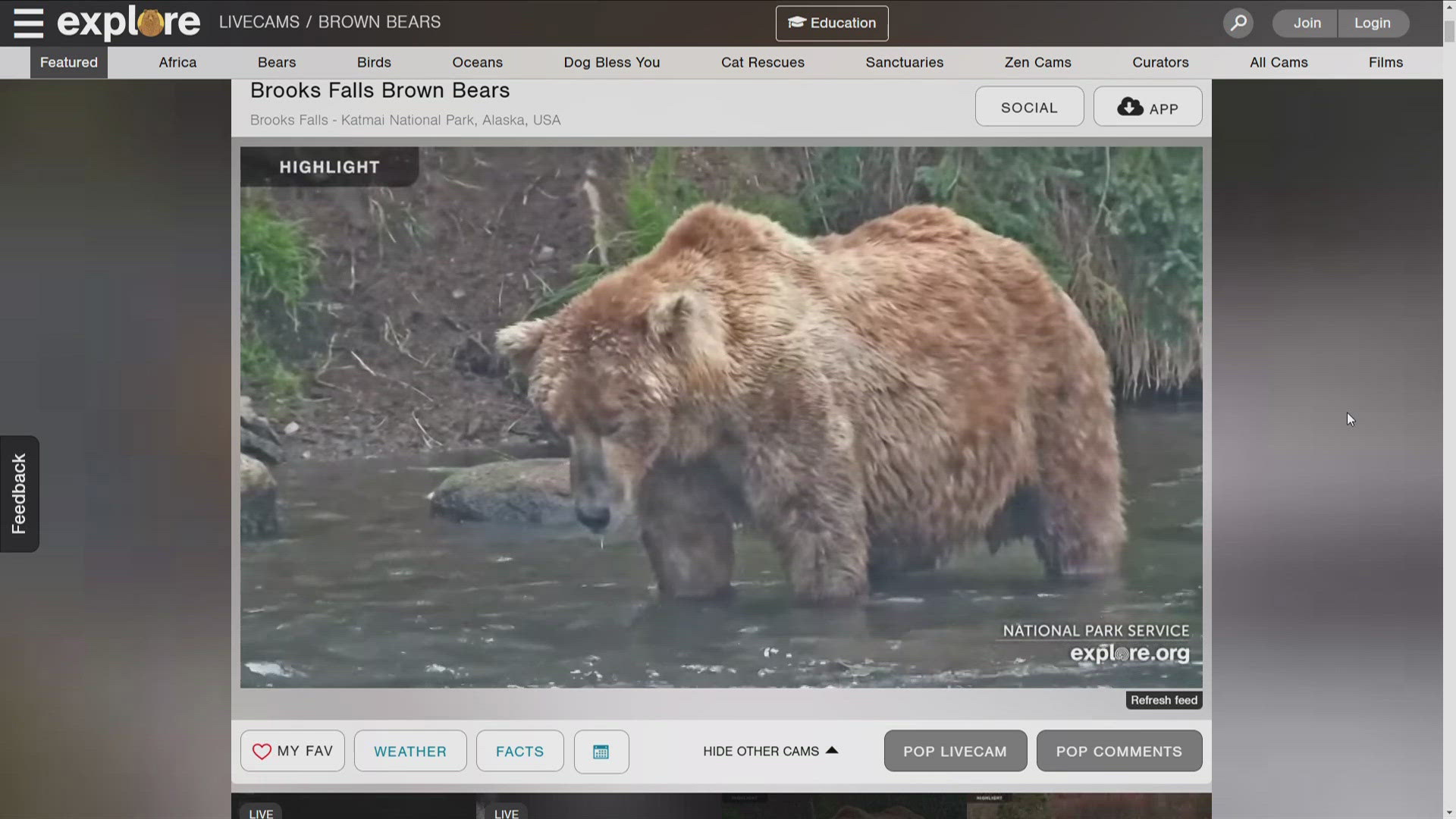Click the Brooks Falls Brown Bears title
Screen dimensions: 1456x819
380,90
